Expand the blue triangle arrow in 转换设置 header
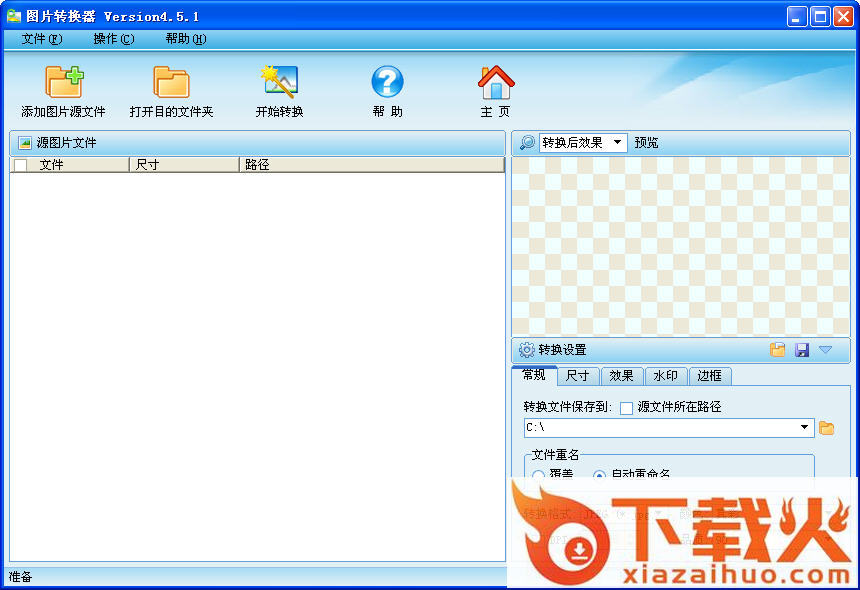 [825, 349]
